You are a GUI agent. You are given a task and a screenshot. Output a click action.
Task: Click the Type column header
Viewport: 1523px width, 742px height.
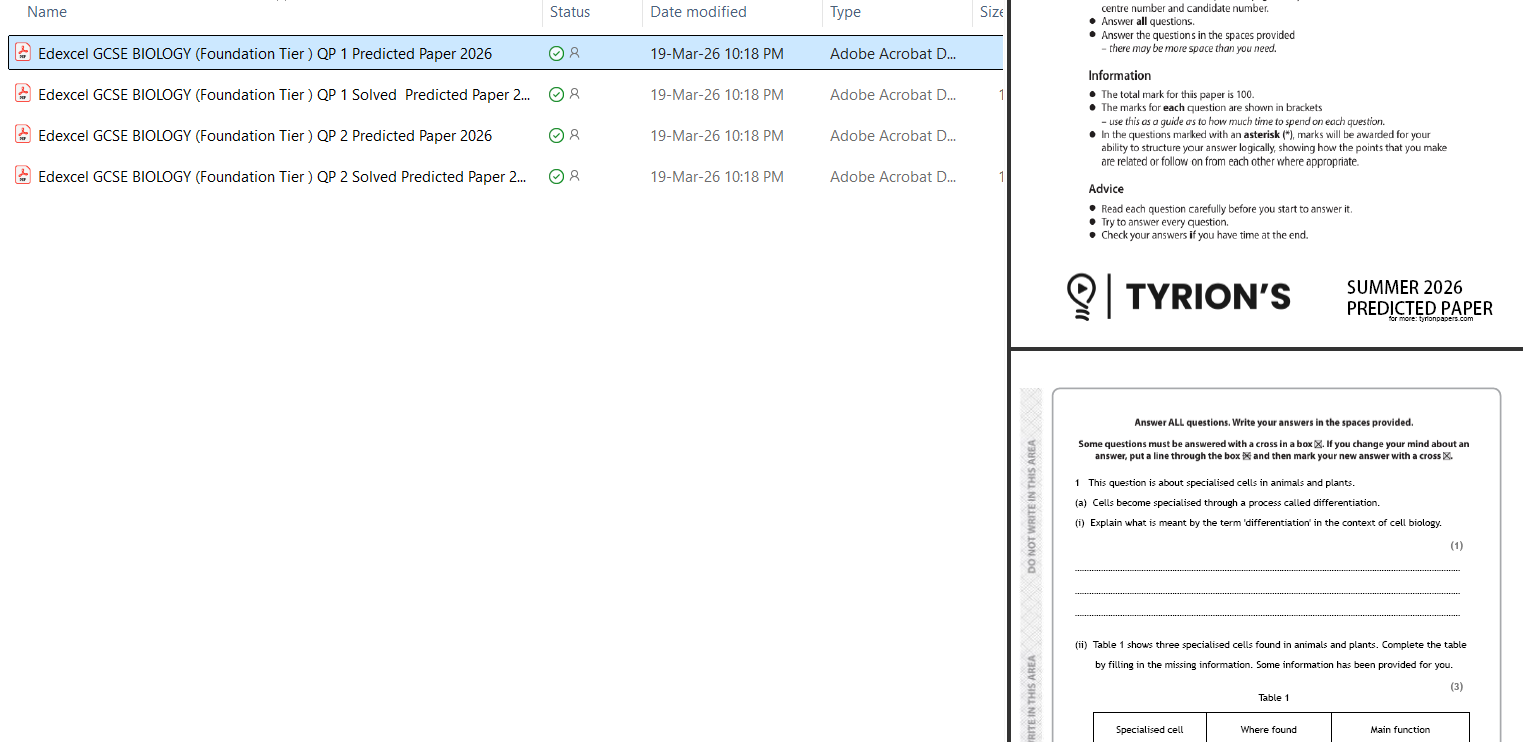(x=845, y=12)
